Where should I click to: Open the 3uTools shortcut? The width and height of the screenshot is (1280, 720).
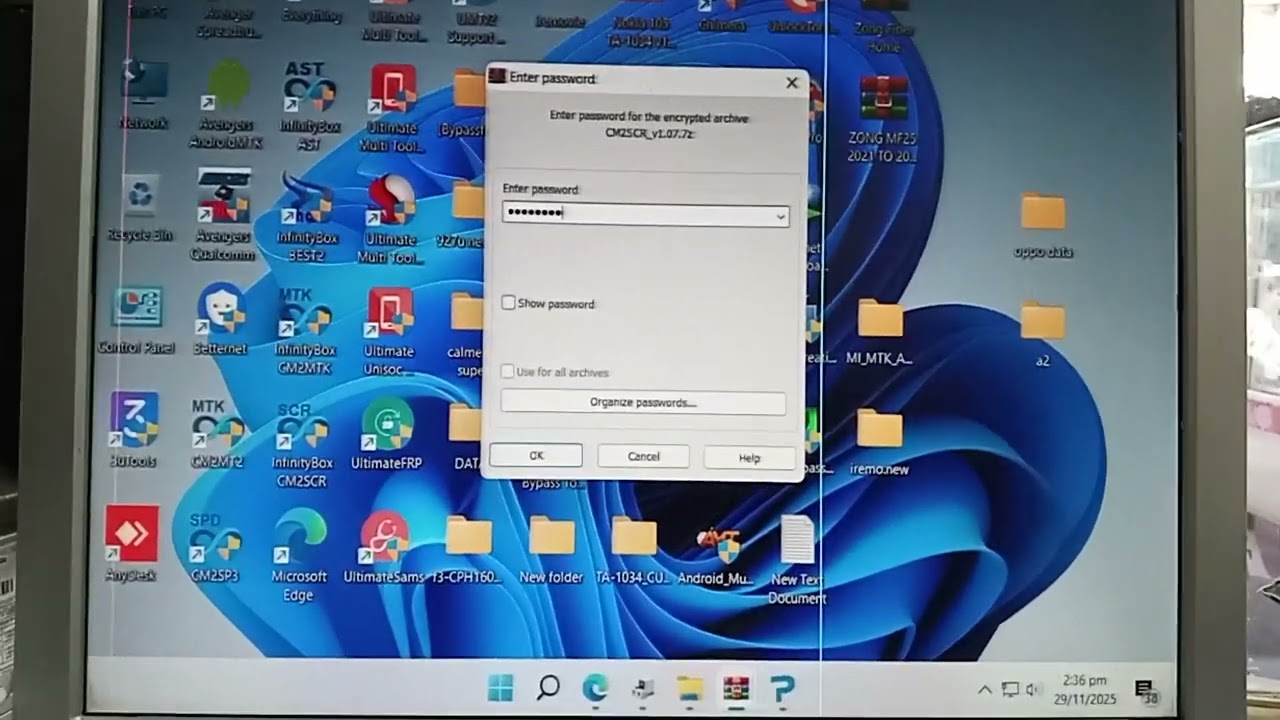point(134,430)
